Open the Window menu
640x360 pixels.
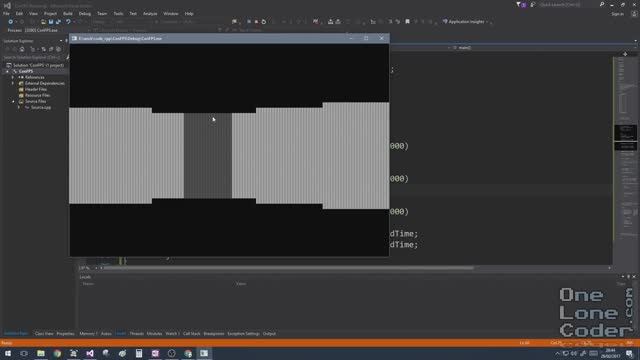(x=171, y=13)
